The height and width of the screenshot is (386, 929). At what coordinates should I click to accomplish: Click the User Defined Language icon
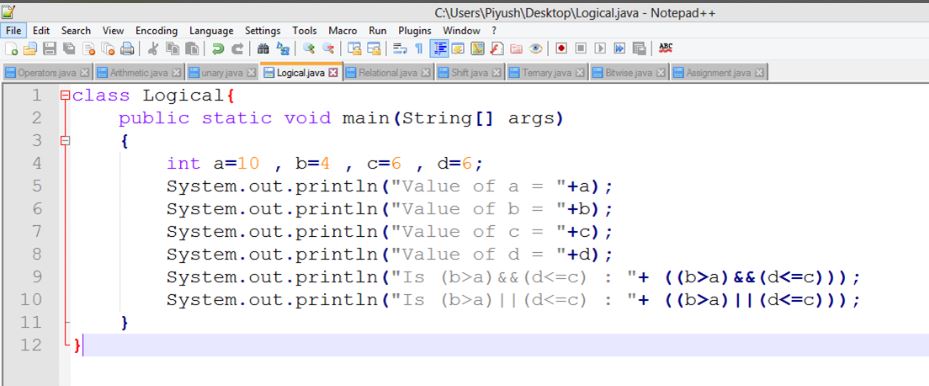(x=458, y=49)
